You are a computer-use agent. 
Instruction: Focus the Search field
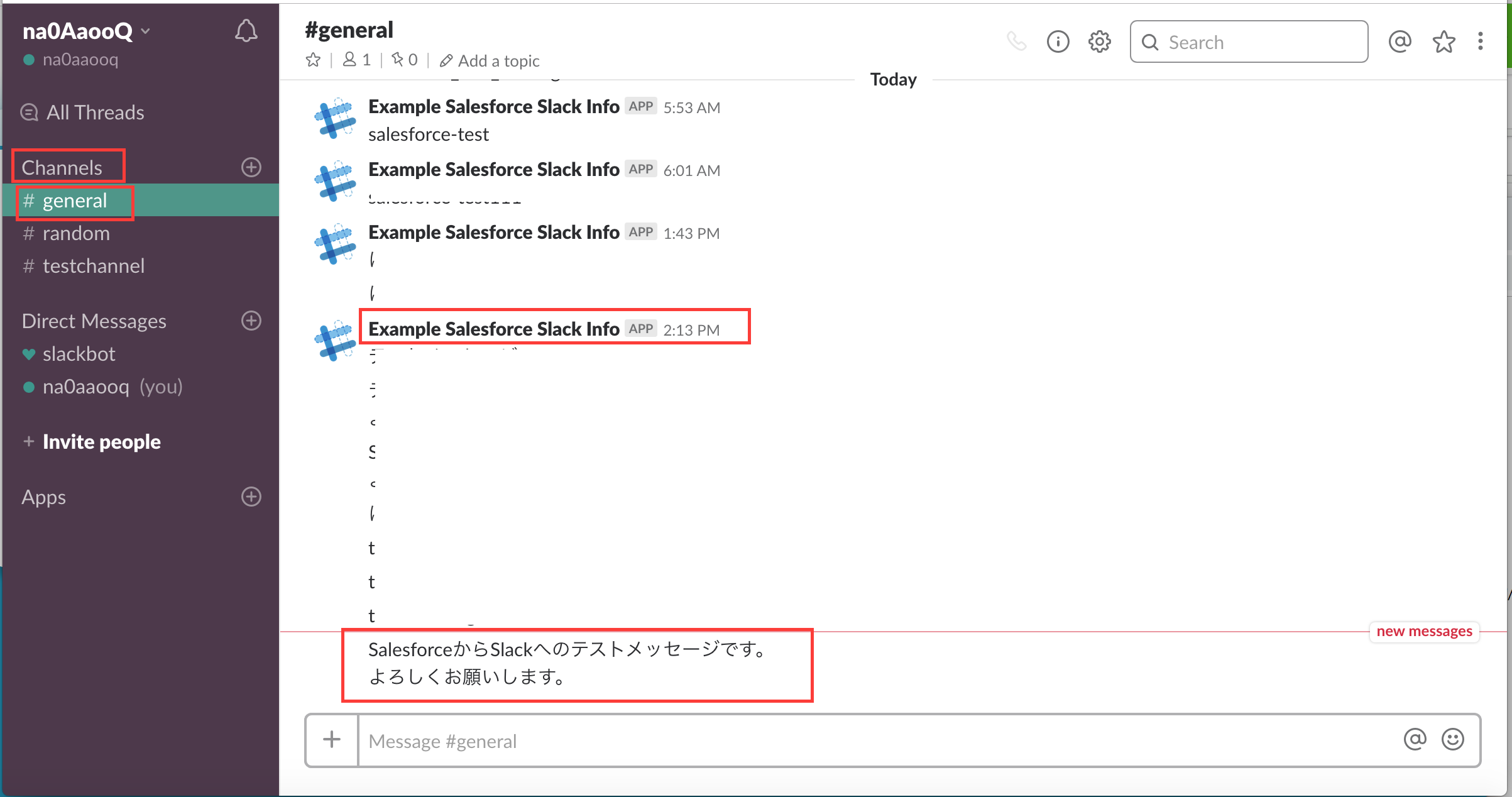pyautogui.click(x=1249, y=42)
